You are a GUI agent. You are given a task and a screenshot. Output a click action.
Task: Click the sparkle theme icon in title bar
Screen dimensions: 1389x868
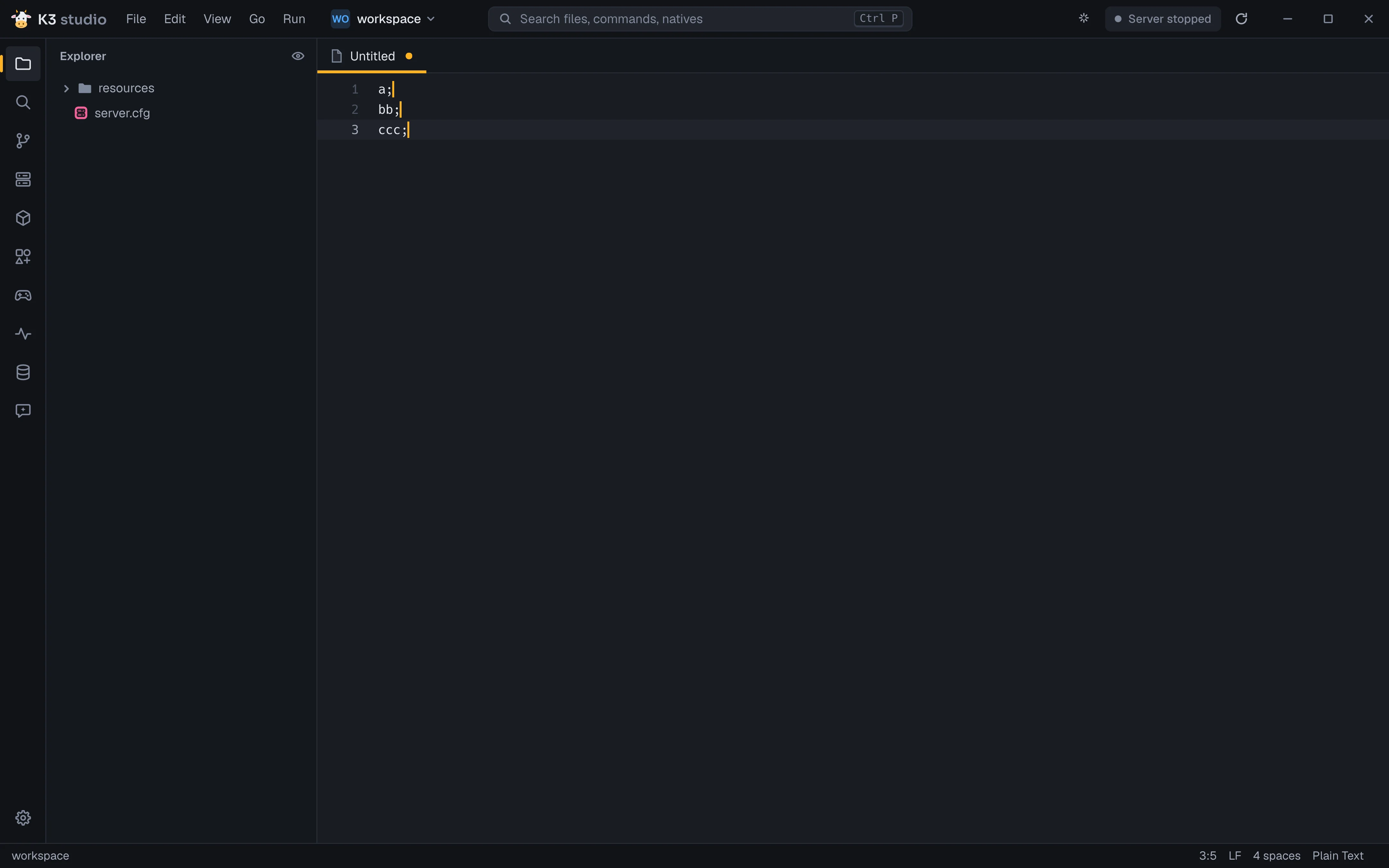pyautogui.click(x=1084, y=18)
